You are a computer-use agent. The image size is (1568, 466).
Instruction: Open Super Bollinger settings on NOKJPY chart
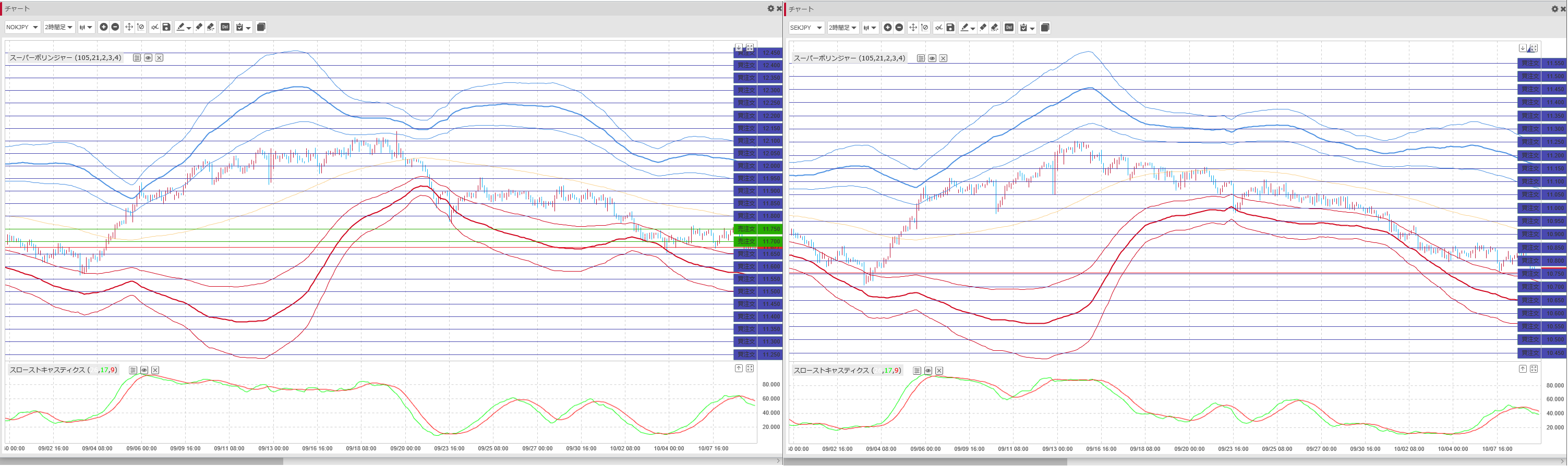coord(136,58)
